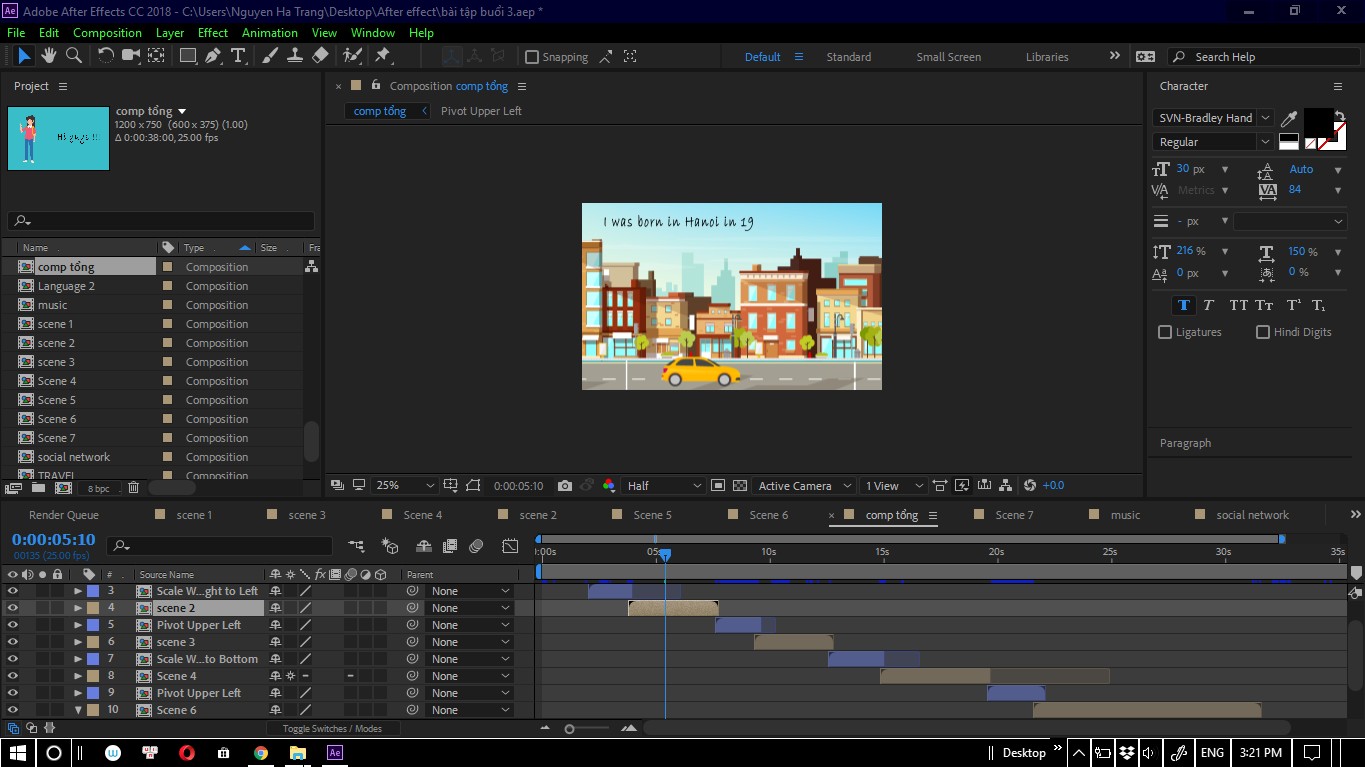The image size is (1365, 767).
Task: Toggle the Snapping checkbox
Action: pos(532,57)
